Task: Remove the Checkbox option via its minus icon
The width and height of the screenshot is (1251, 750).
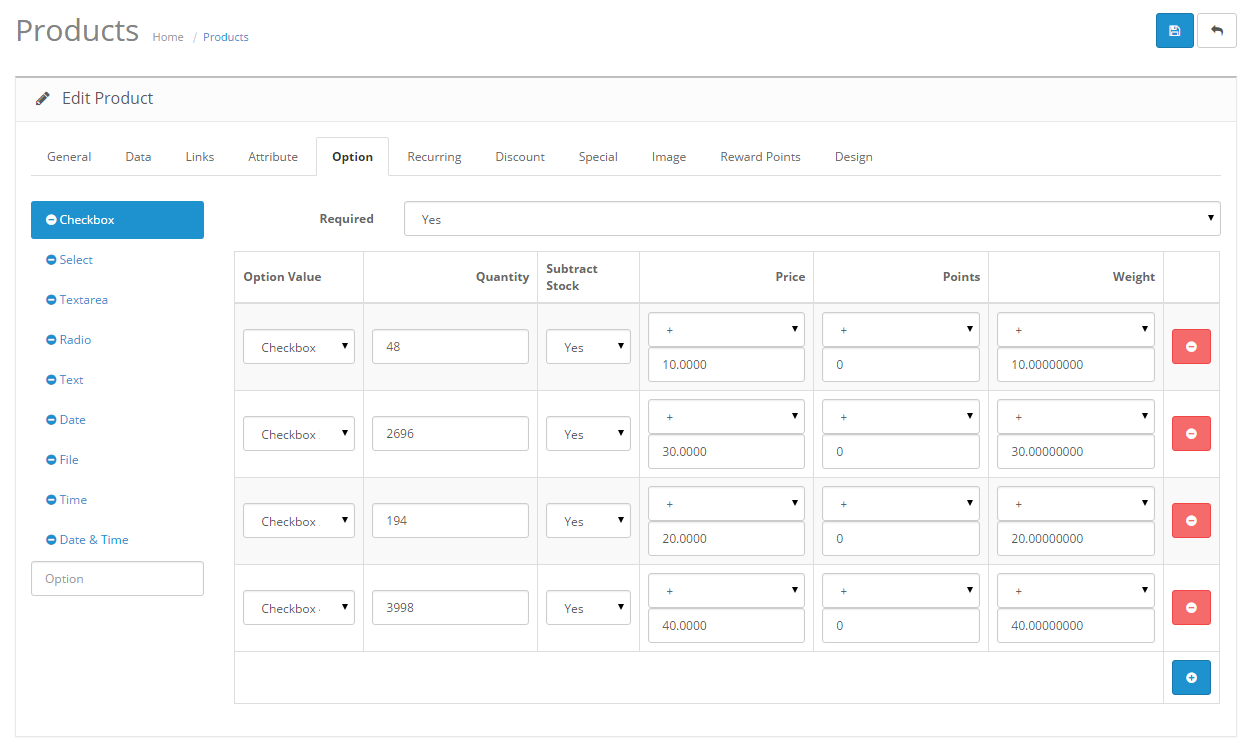Action: [x=52, y=219]
